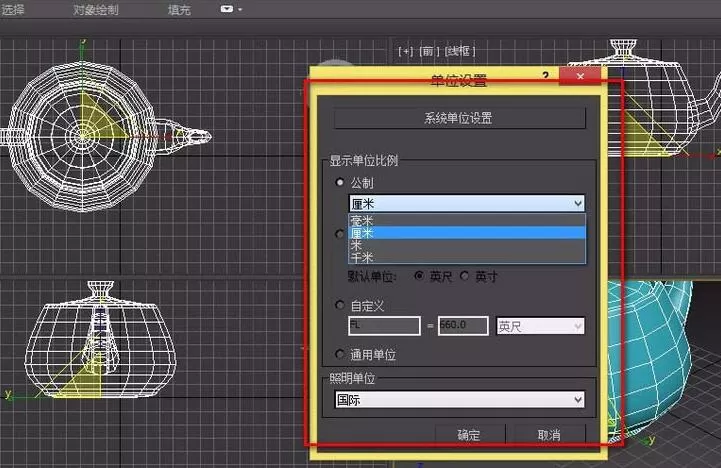This screenshot has height=468, width=721.
Task: Click the [线框] viewport shading label
Action: coord(459,51)
